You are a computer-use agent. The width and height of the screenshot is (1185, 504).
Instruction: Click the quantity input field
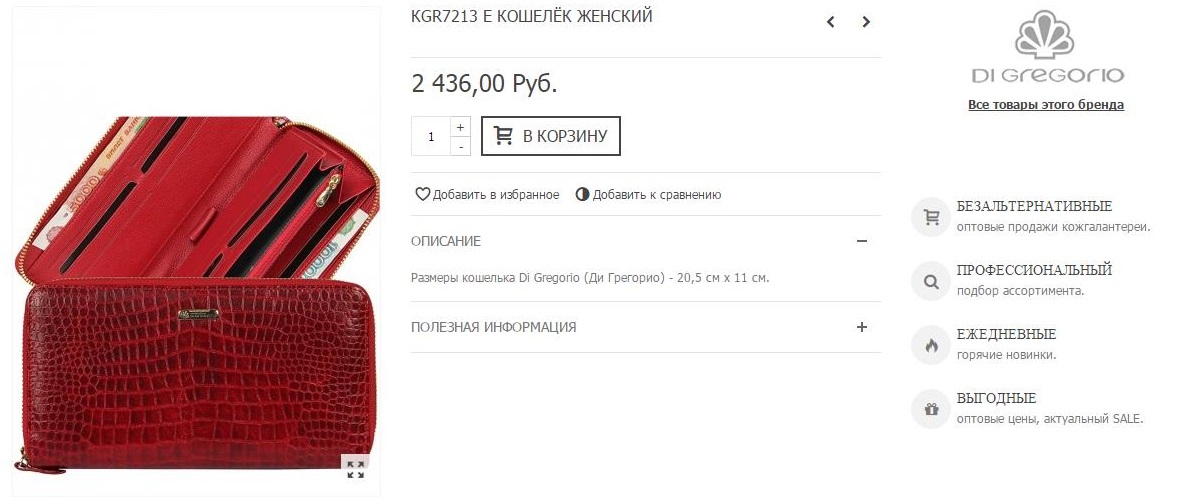coord(432,137)
